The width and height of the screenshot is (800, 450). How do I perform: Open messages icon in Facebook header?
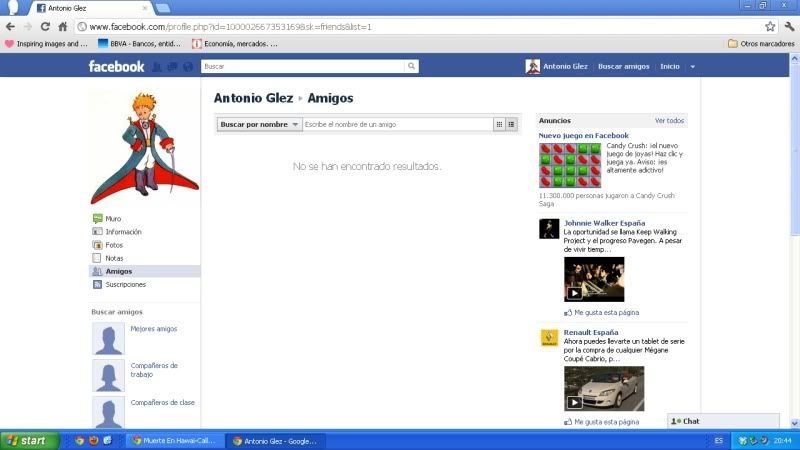[172, 66]
